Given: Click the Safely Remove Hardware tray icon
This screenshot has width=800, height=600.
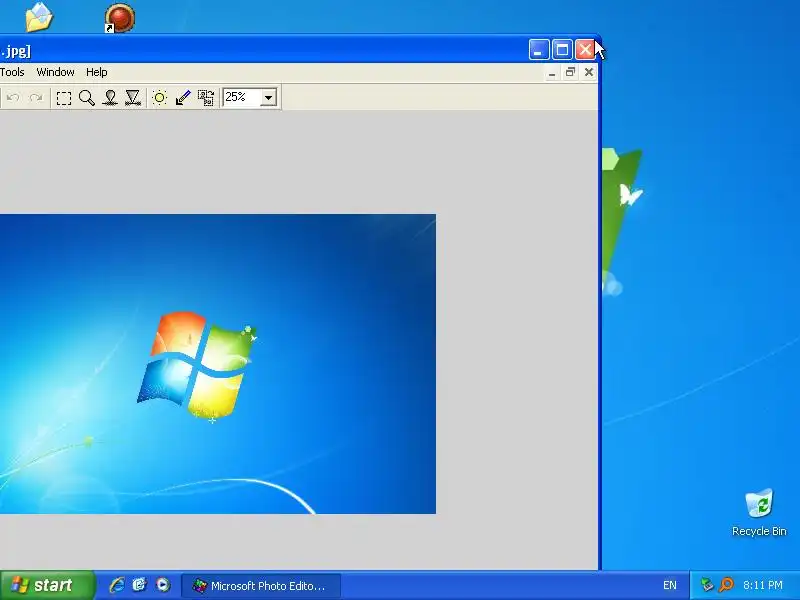Looking at the screenshot, I should click(707, 585).
